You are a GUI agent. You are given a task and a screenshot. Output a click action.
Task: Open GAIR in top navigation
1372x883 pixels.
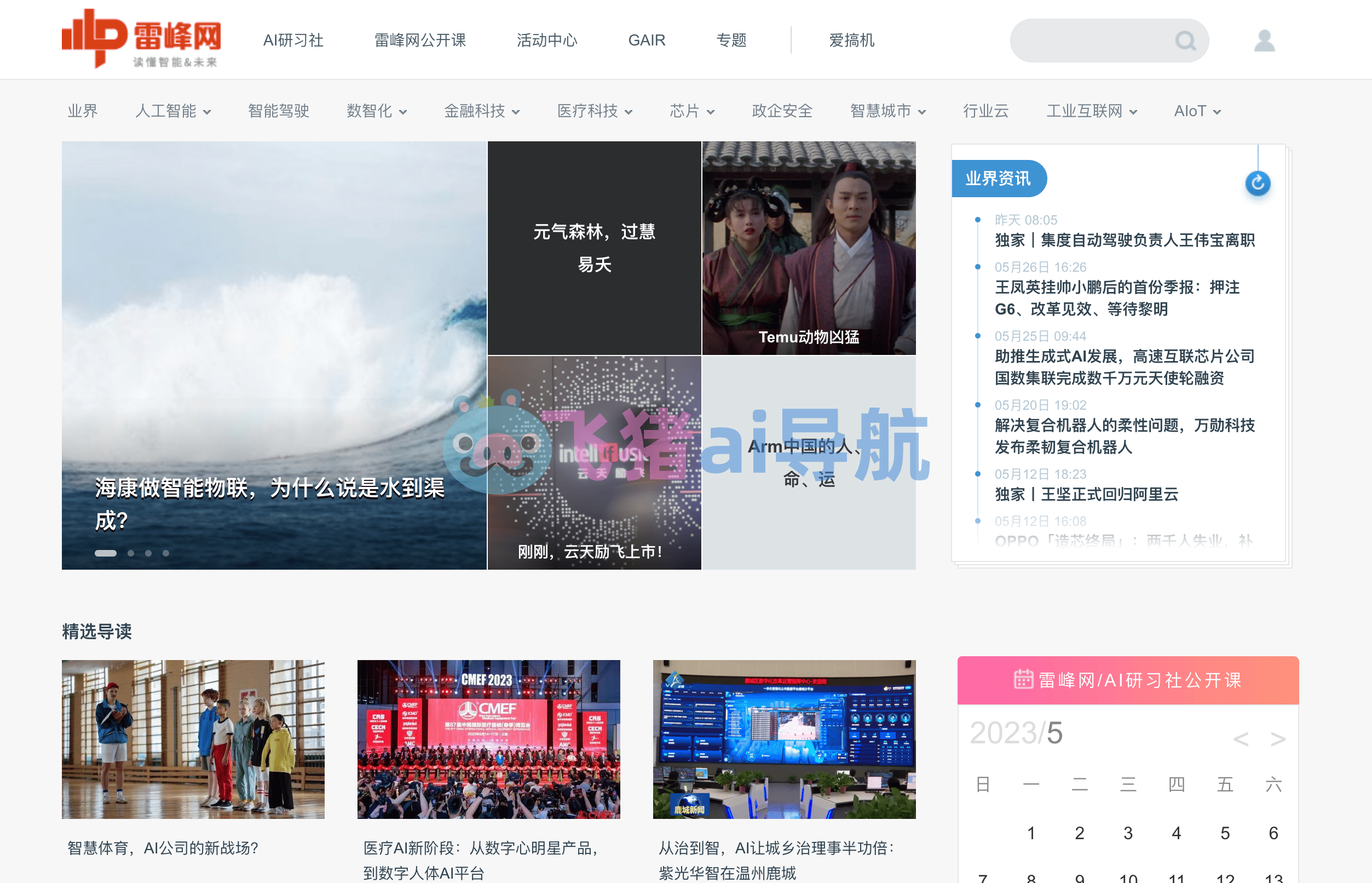coord(647,40)
